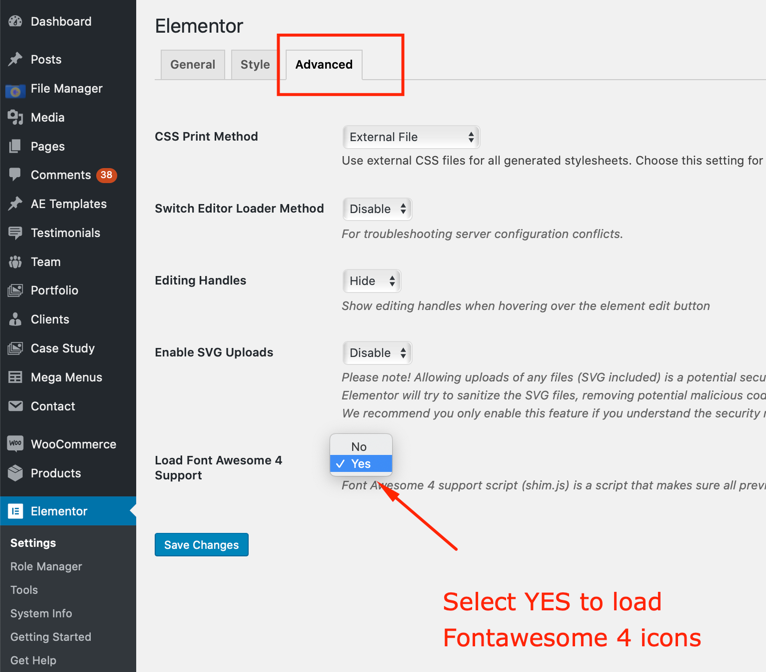Image resolution: width=766 pixels, height=672 pixels.
Task: Switch to the Style tab
Action: pyautogui.click(x=255, y=65)
